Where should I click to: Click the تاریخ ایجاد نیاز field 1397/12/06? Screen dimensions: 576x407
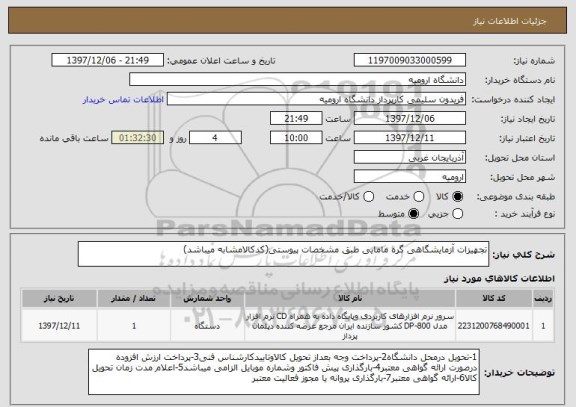point(410,119)
